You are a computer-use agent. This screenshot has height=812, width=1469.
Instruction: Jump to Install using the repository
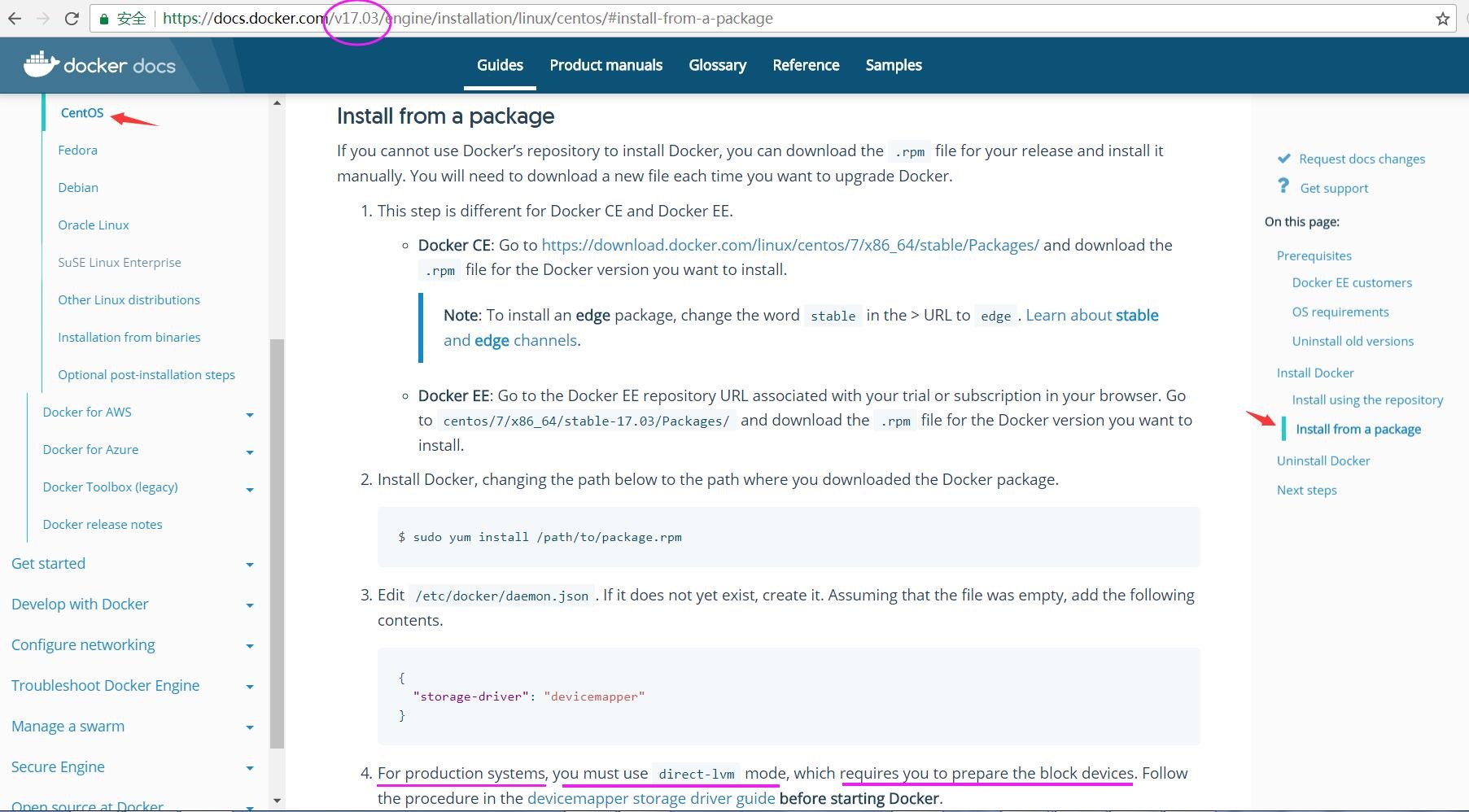coord(1367,400)
